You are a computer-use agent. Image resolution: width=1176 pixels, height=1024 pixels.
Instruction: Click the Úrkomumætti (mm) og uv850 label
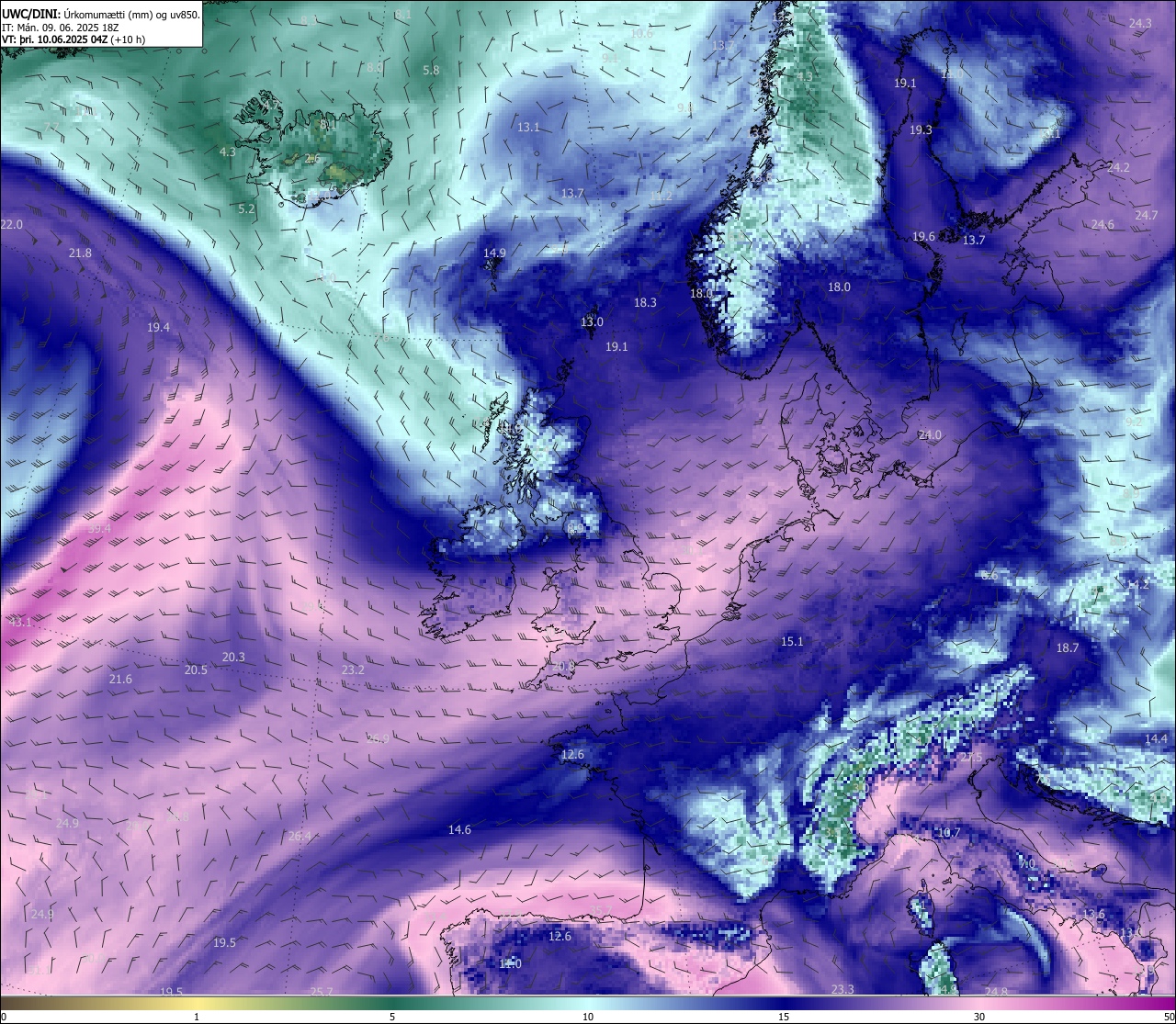pos(131,14)
